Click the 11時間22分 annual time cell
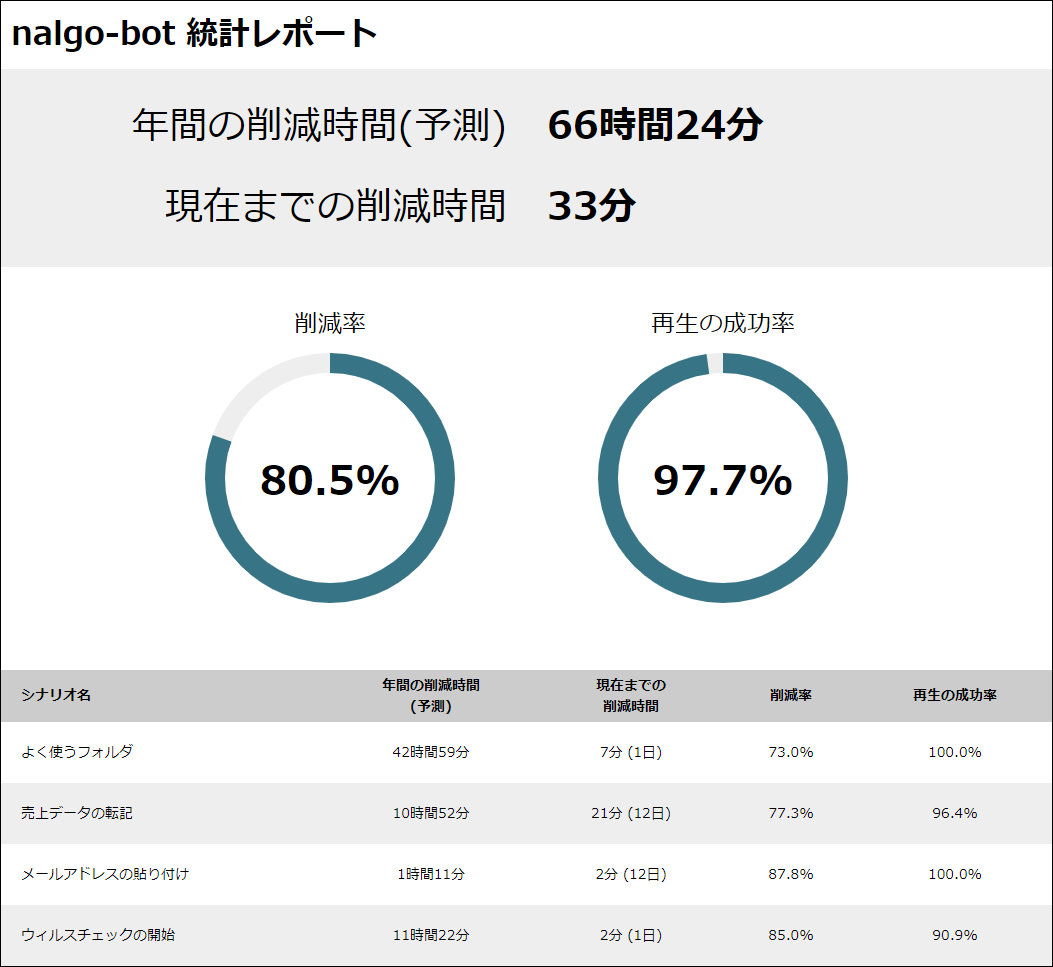Screen dimensions: 1053x967 click(431, 935)
